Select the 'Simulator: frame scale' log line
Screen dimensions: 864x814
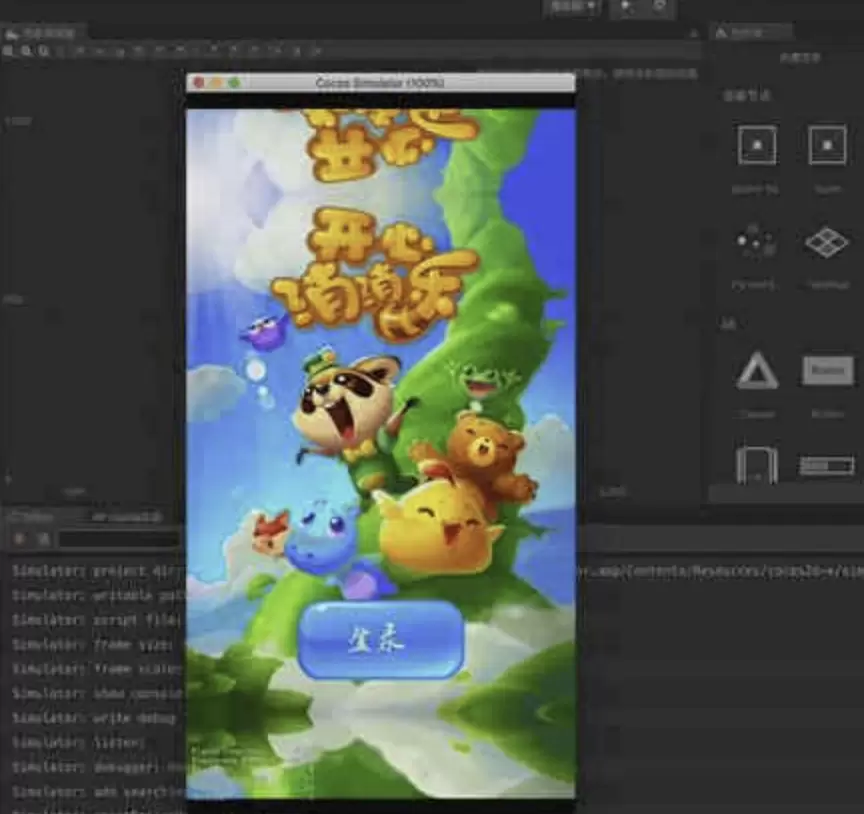click(97, 669)
